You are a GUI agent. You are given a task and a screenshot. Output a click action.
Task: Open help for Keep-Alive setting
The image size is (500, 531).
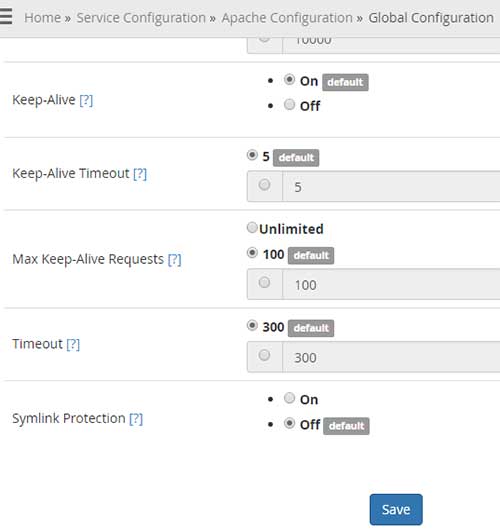click(86, 100)
